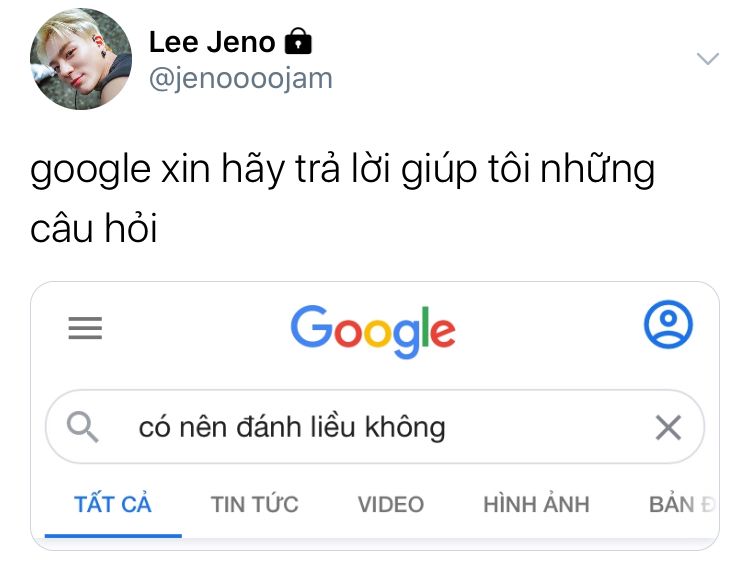
Task: Open the HÌNH ẢNH tab
Action: [536, 504]
